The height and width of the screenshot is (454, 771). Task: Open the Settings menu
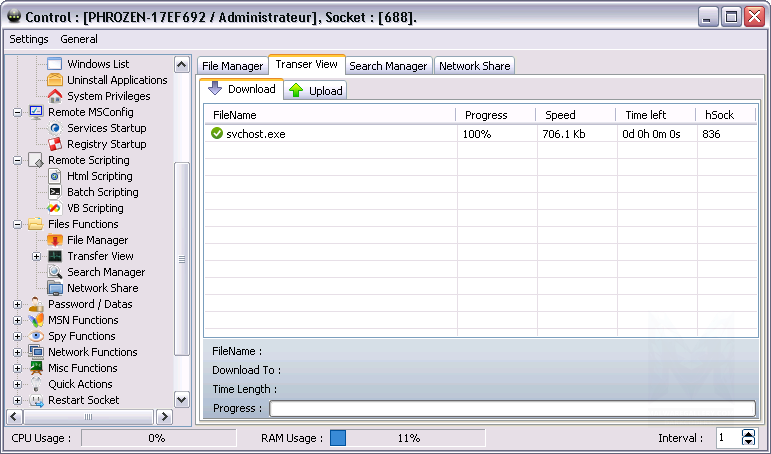tap(29, 39)
